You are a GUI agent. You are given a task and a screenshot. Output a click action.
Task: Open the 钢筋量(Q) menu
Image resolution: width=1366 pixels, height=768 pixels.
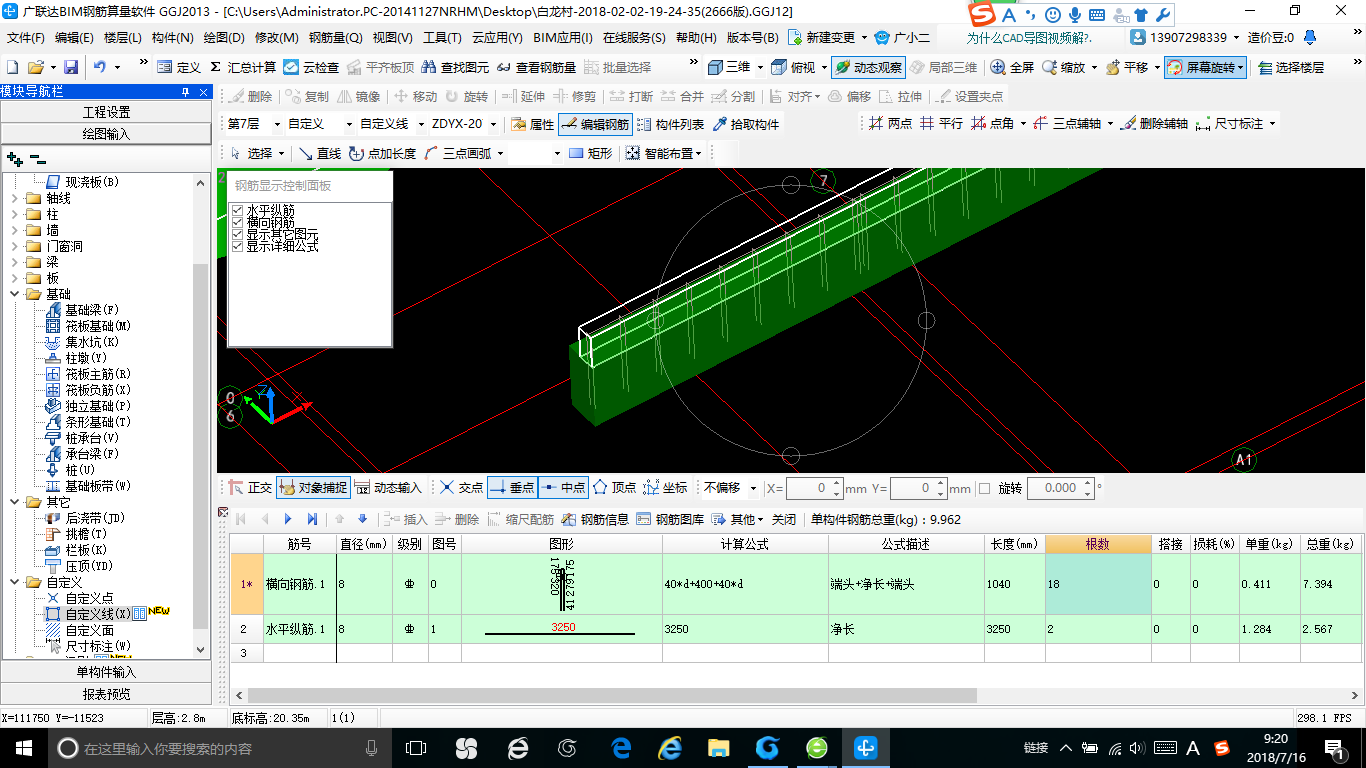[335, 37]
